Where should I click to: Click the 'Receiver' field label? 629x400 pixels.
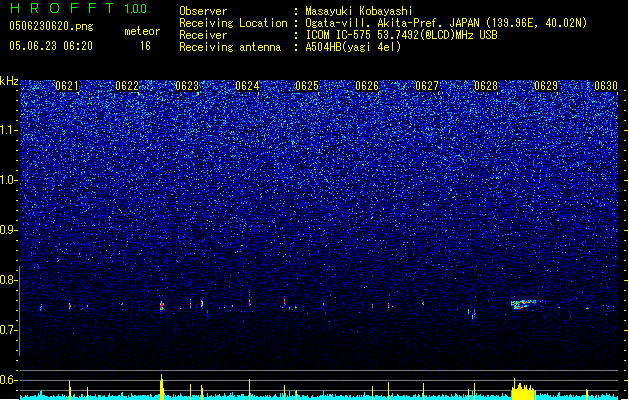point(203,35)
